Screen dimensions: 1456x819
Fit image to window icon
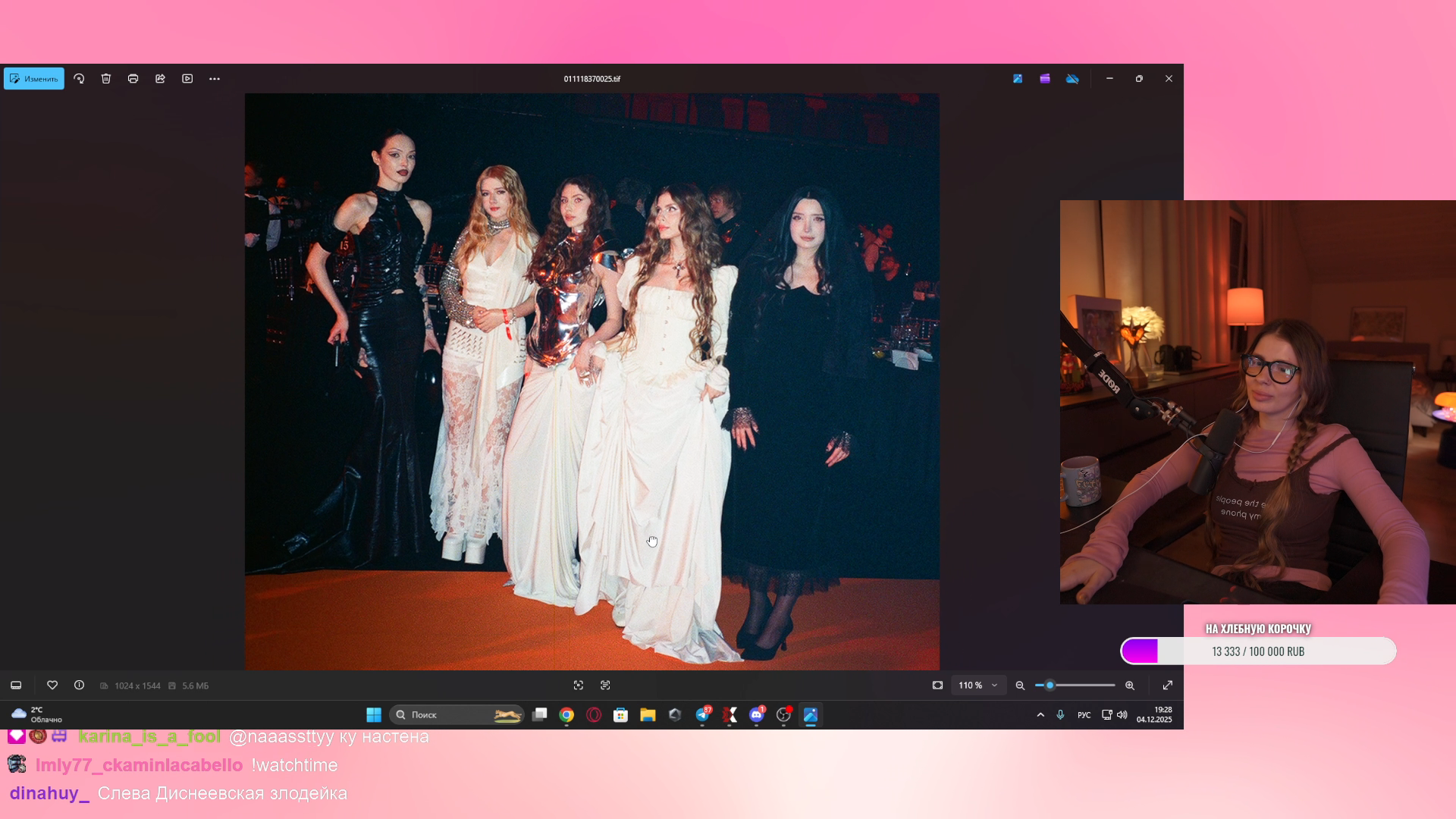937,686
